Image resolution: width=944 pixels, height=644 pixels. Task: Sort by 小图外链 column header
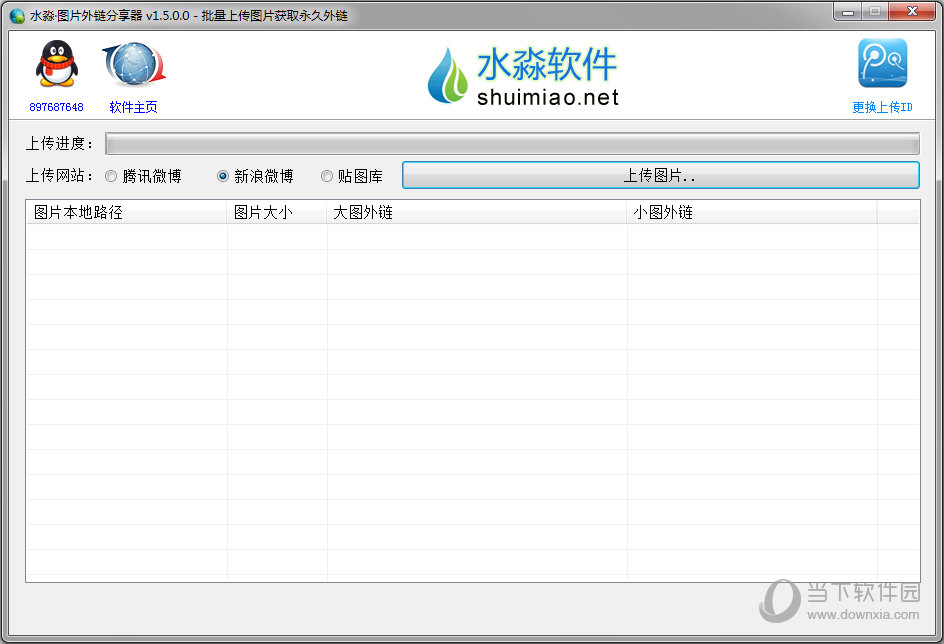click(x=752, y=212)
